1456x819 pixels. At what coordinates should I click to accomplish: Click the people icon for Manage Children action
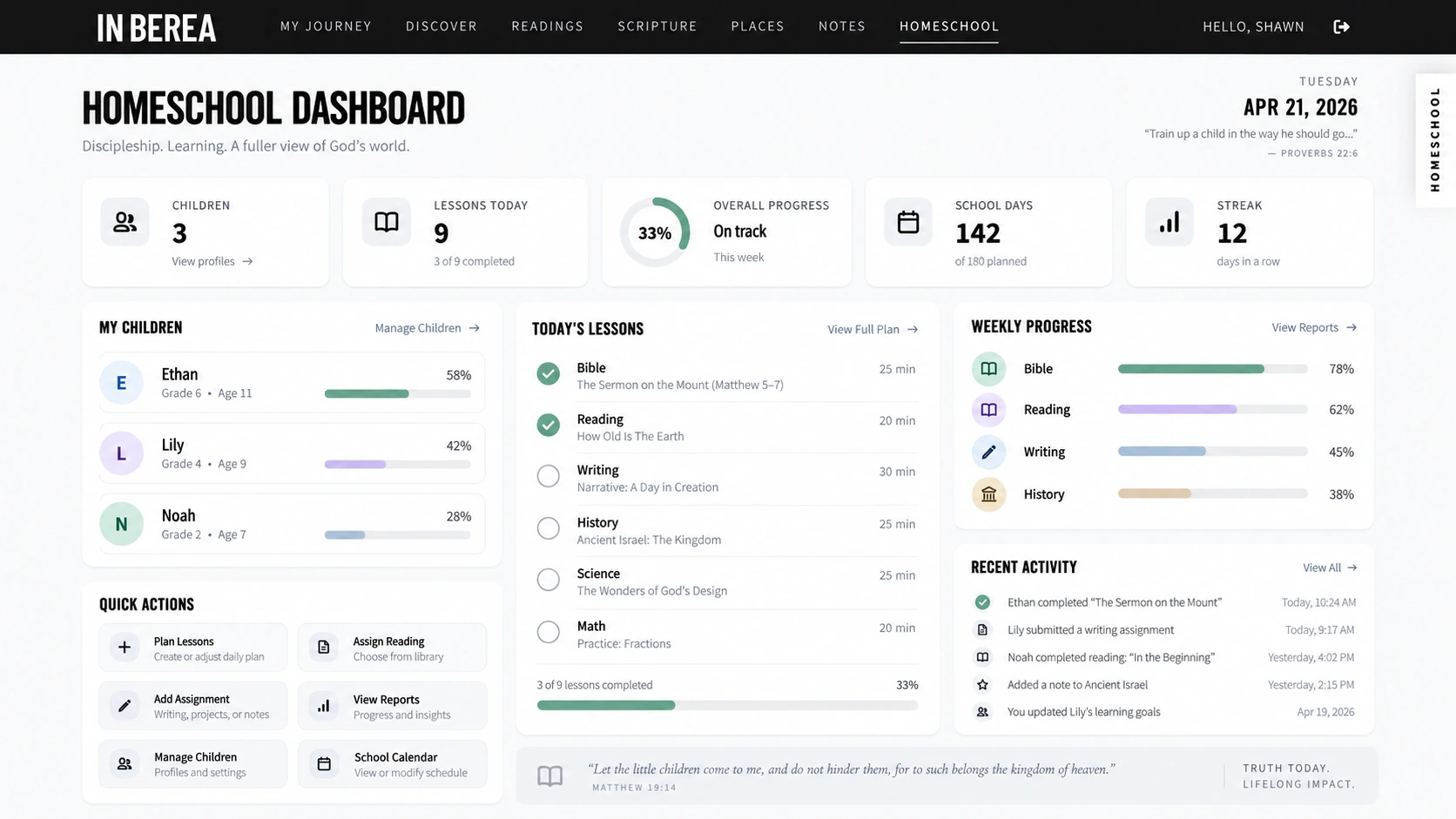pos(125,764)
